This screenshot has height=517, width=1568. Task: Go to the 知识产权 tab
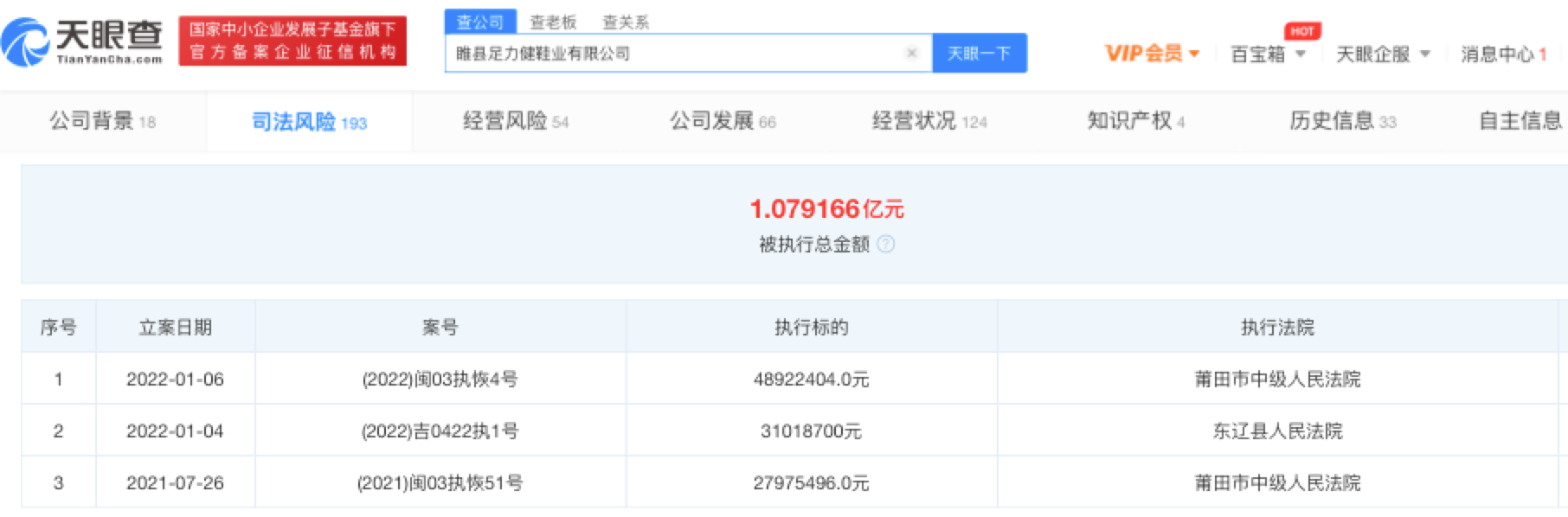pyautogui.click(x=1135, y=121)
